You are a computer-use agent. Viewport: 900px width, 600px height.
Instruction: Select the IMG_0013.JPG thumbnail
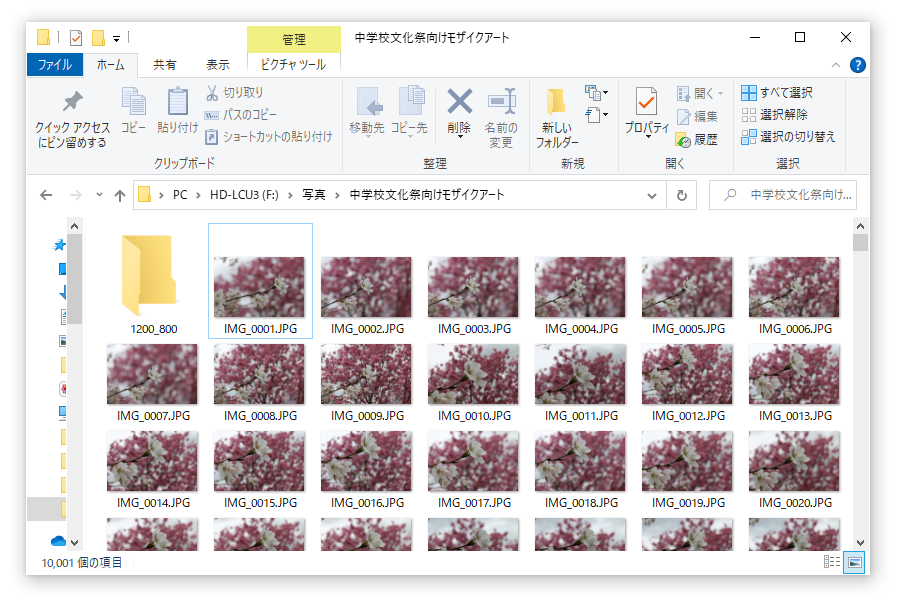point(794,374)
